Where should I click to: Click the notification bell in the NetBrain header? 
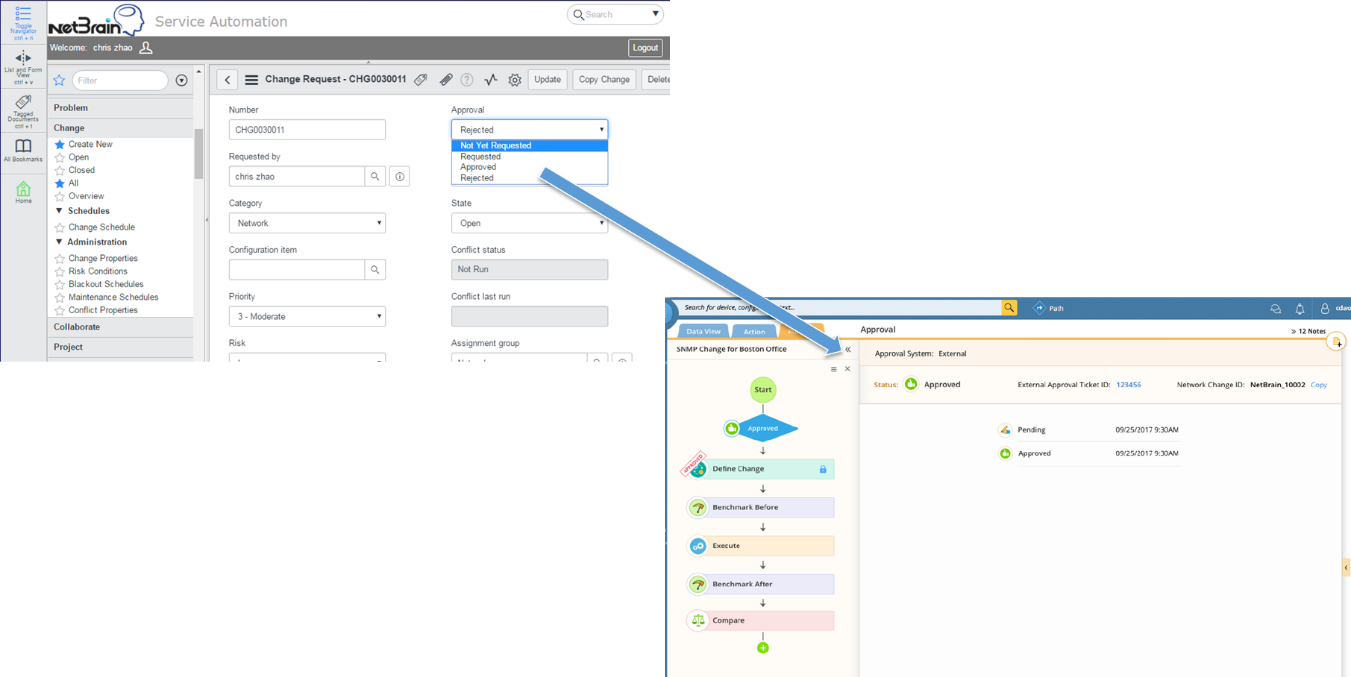click(x=1299, y=308)
